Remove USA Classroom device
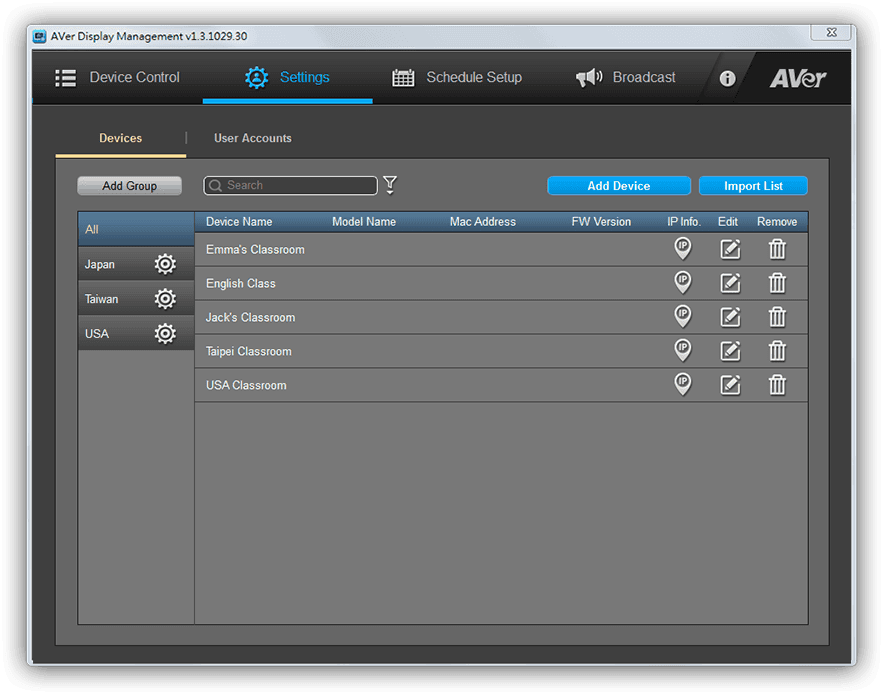Viewport: 883px width, 694px height. pyautogui.click(x=777, y=385)
